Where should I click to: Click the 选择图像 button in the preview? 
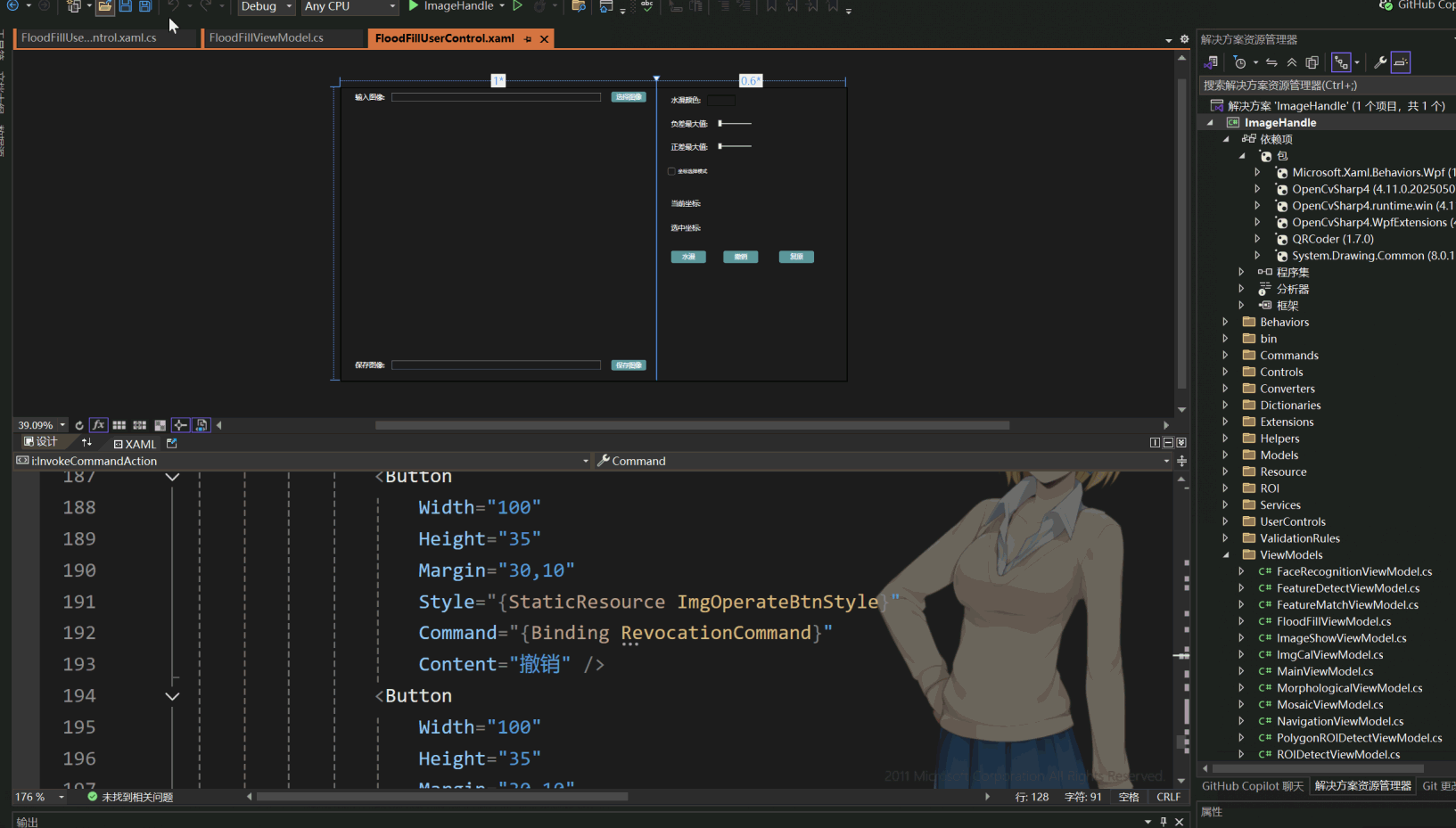628,96
